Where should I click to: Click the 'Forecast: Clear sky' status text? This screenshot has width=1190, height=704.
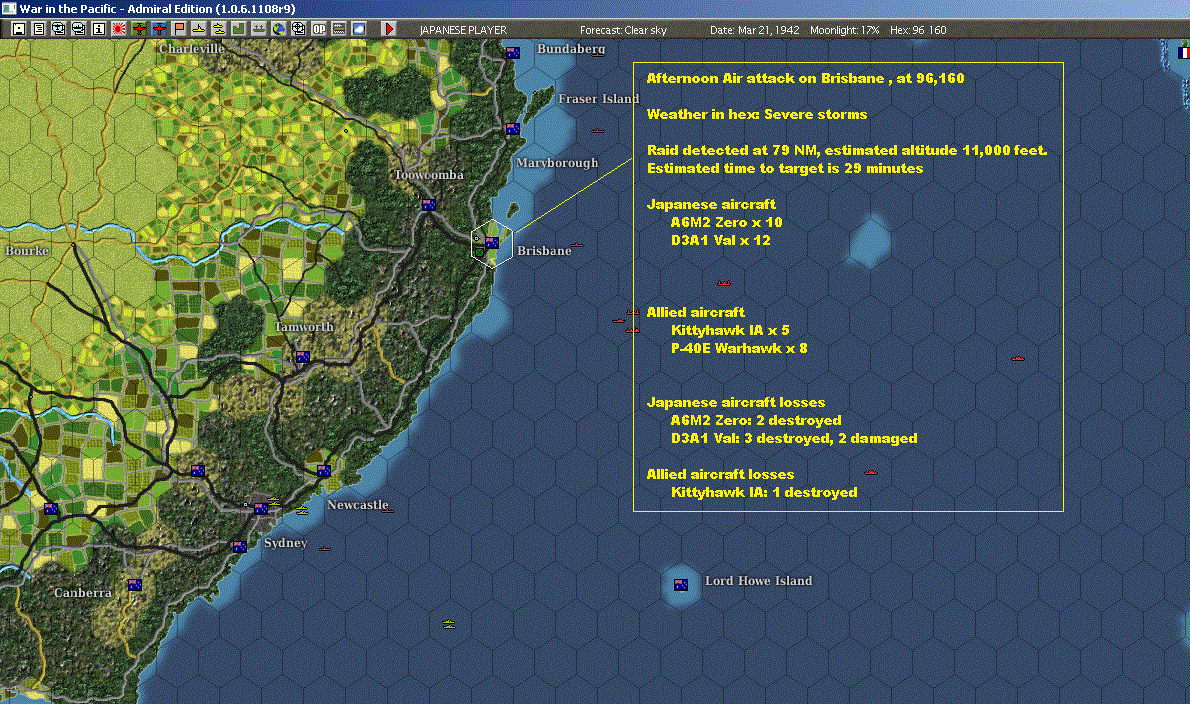[623, 30]
